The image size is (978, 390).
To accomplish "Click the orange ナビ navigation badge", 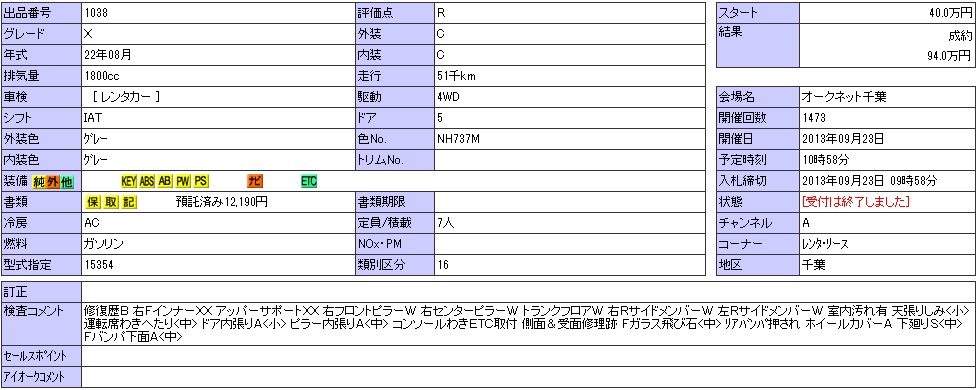I will point(255,182).
